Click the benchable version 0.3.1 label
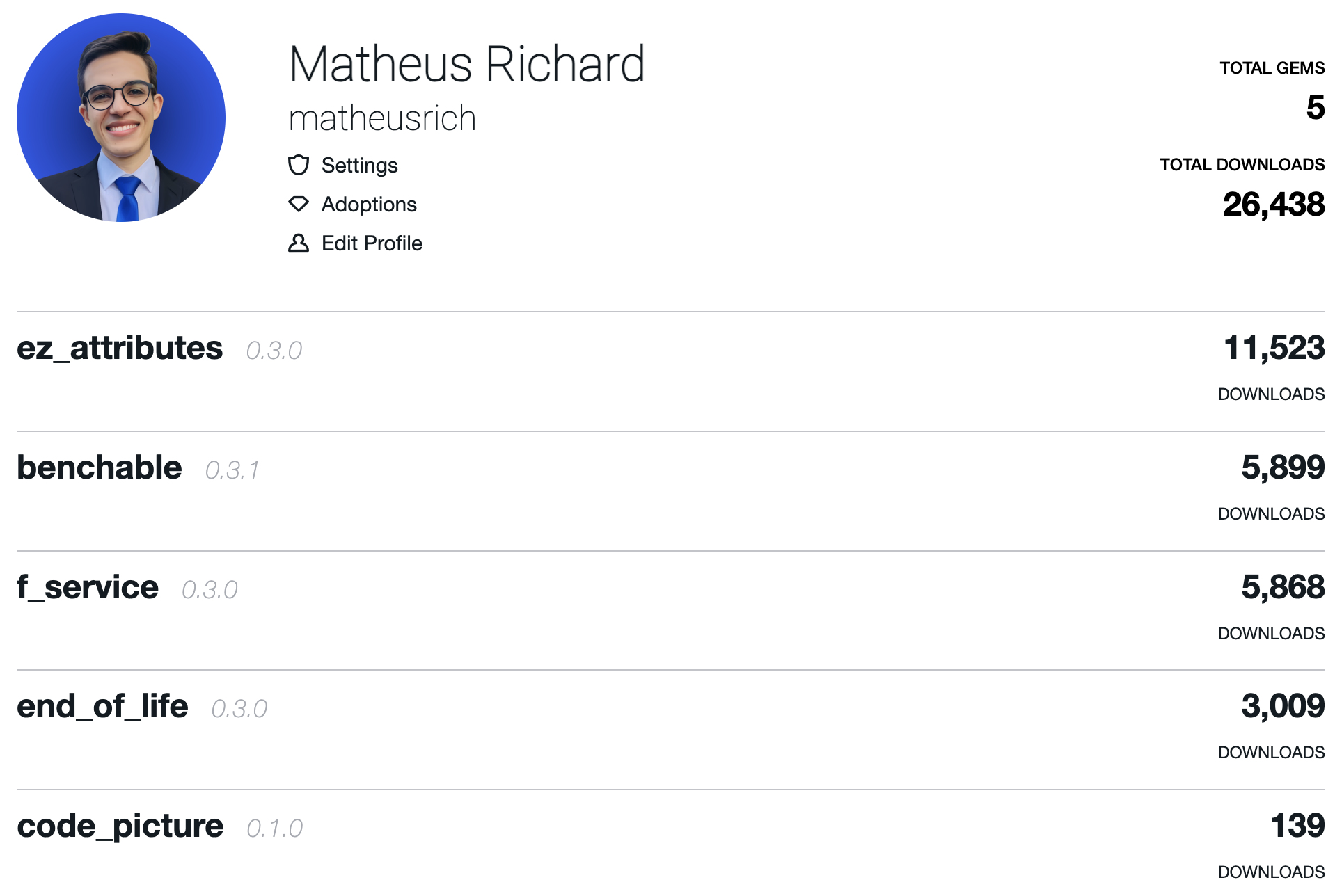 coord(232,470)
